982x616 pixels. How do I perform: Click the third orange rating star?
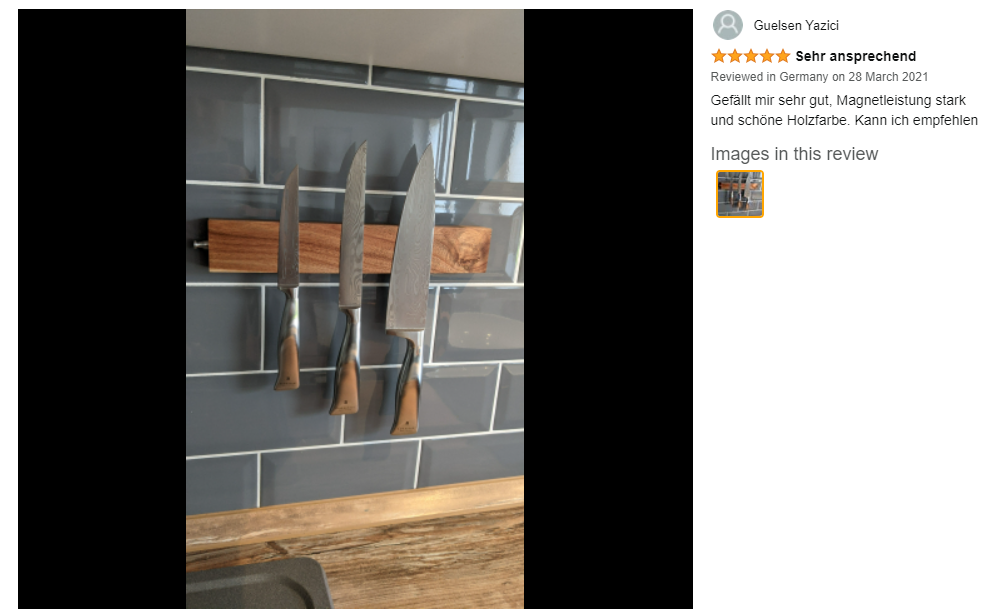click(751, 56)
